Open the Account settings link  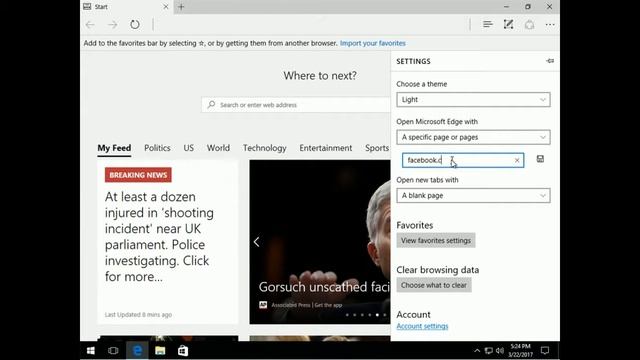tap(422, 326)
